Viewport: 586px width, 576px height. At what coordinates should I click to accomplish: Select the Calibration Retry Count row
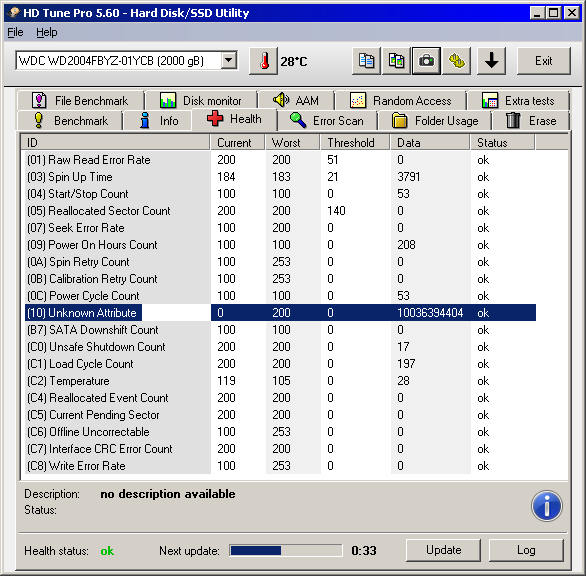pos(280,279)
